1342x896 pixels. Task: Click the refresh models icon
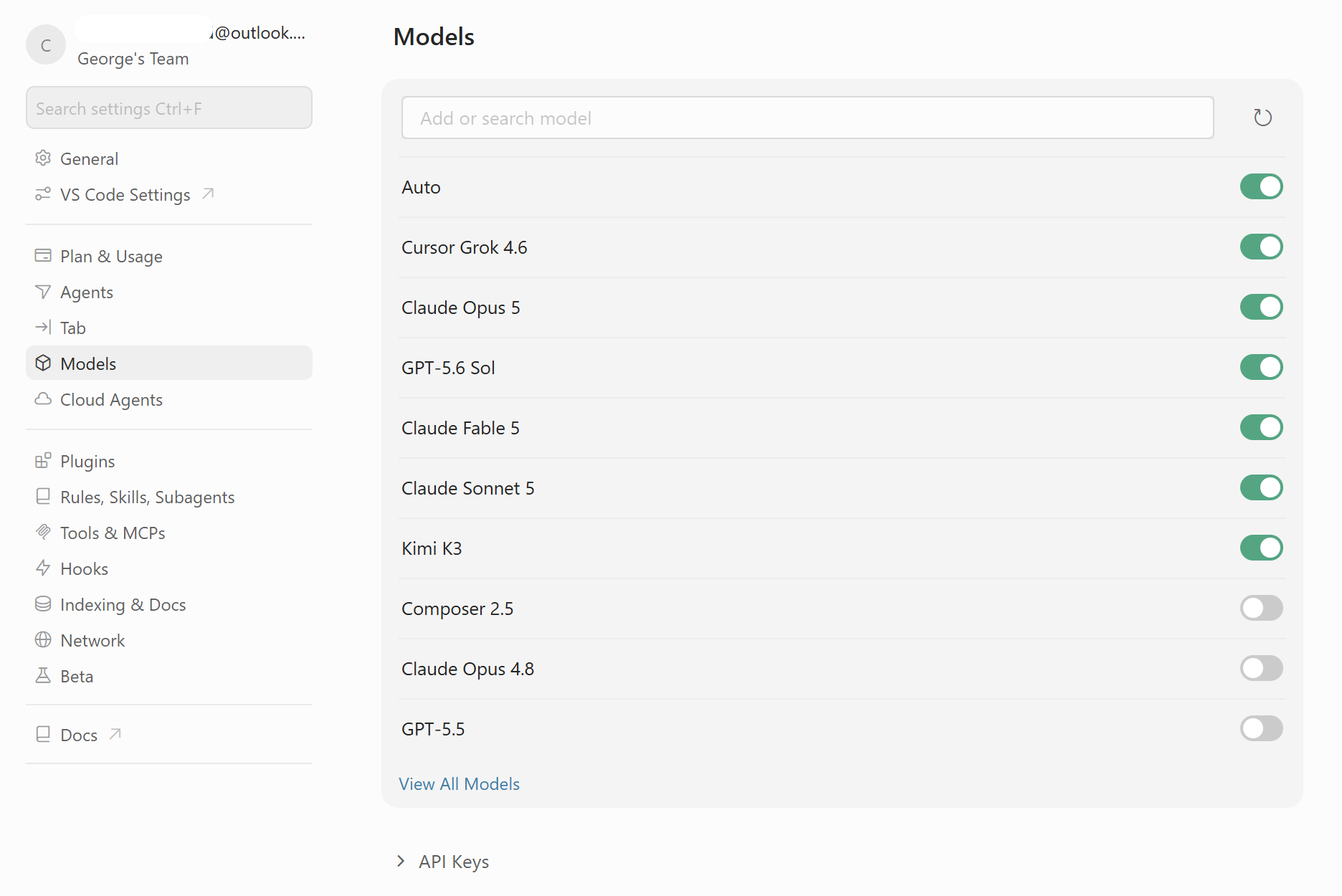[x=1262, y=118]
